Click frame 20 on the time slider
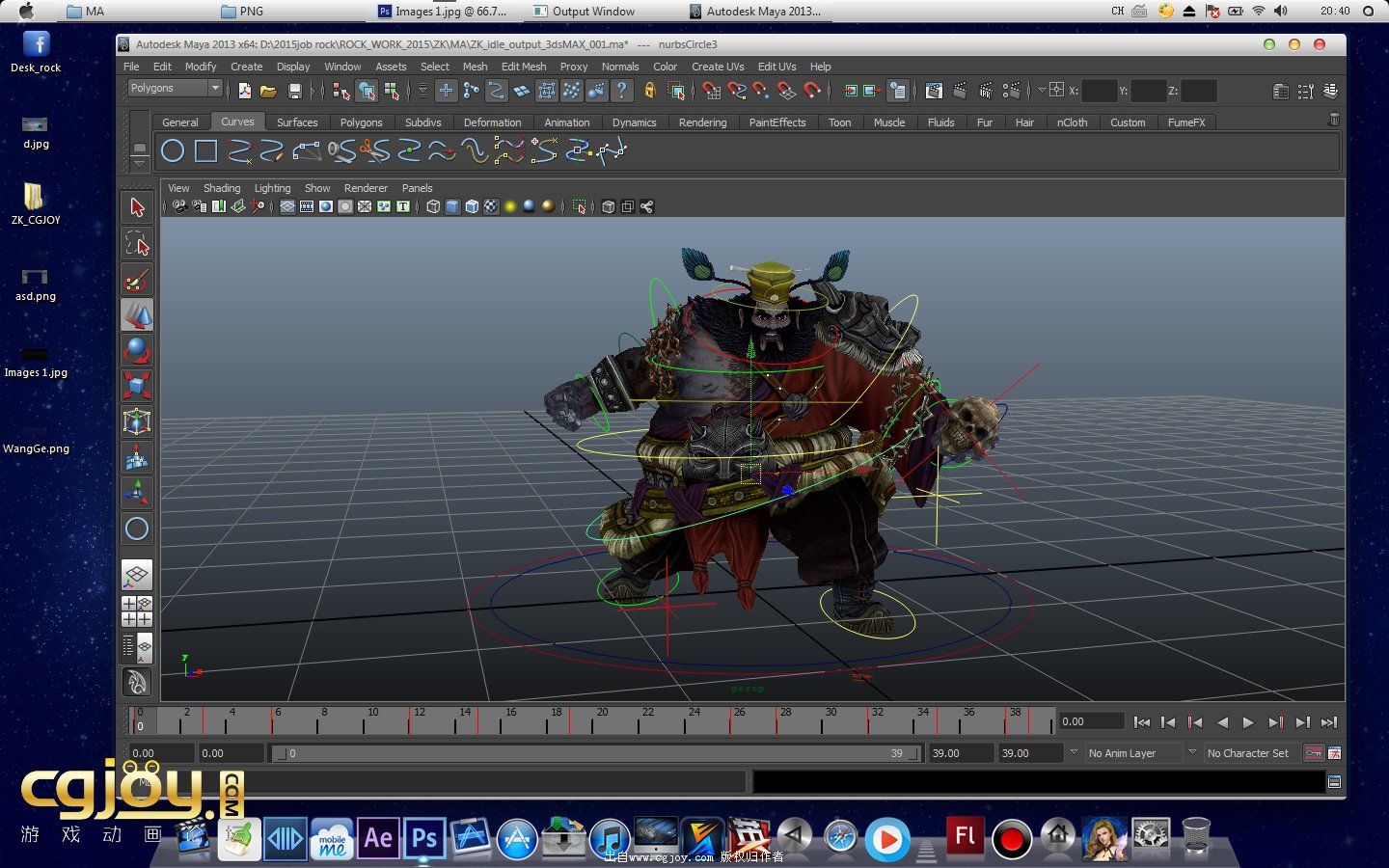The height and width of the screenshot is (868, 1389). pyautogui.click(x=598, y=721)
